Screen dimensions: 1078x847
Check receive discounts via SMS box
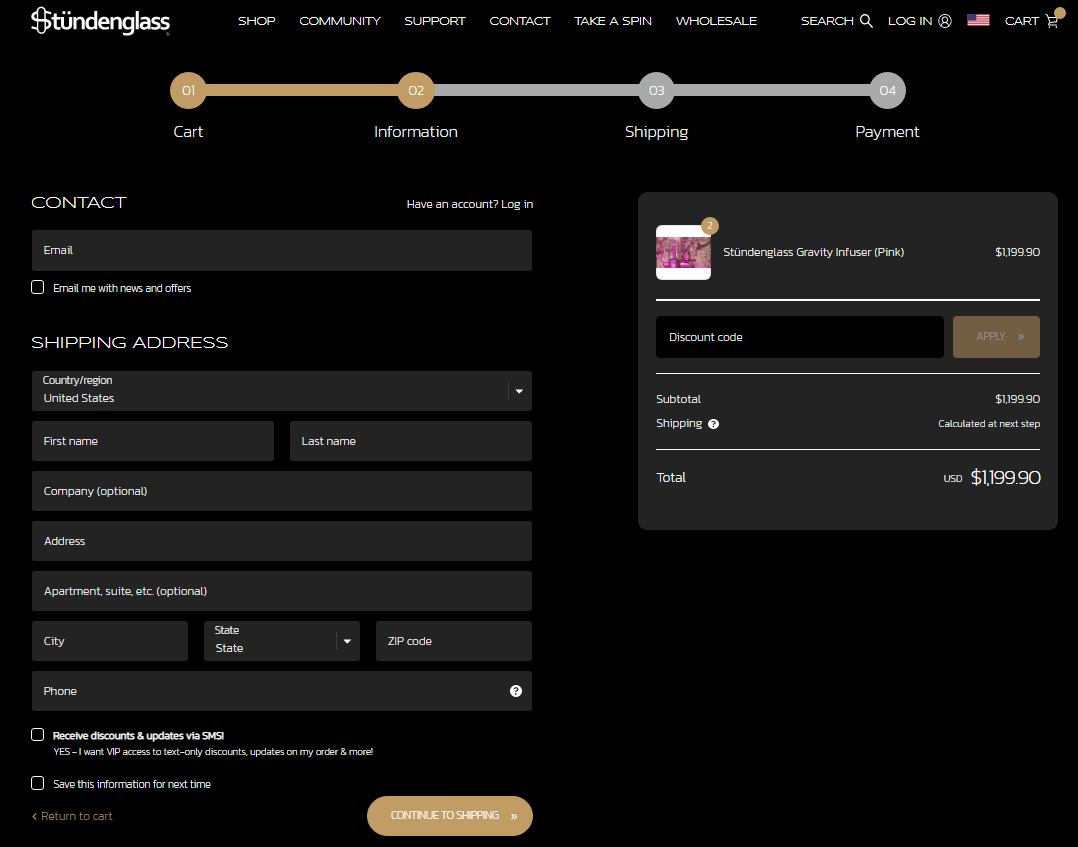point(38,734)
